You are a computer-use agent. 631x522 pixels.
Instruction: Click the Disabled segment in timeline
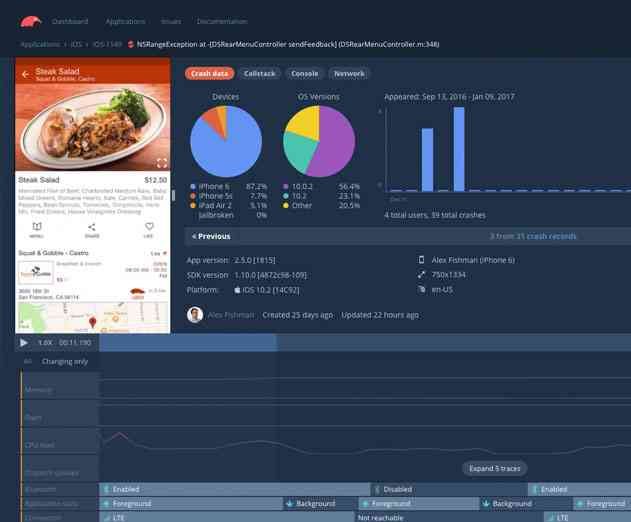pos(449,489)
